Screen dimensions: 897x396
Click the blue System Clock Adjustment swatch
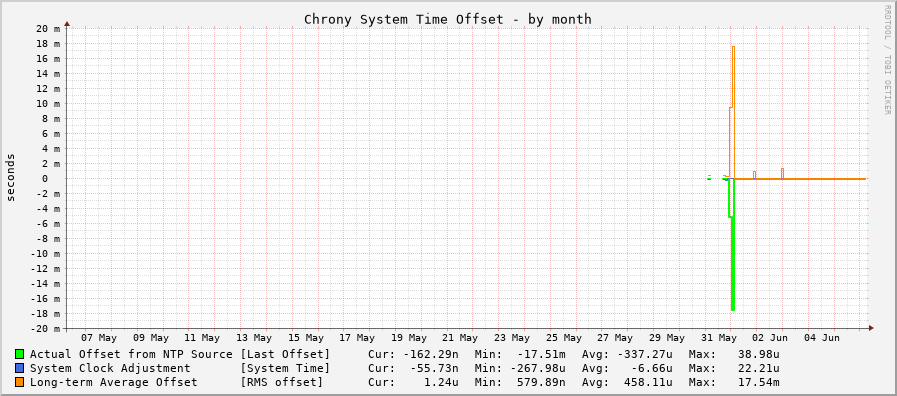coord(20,368)
